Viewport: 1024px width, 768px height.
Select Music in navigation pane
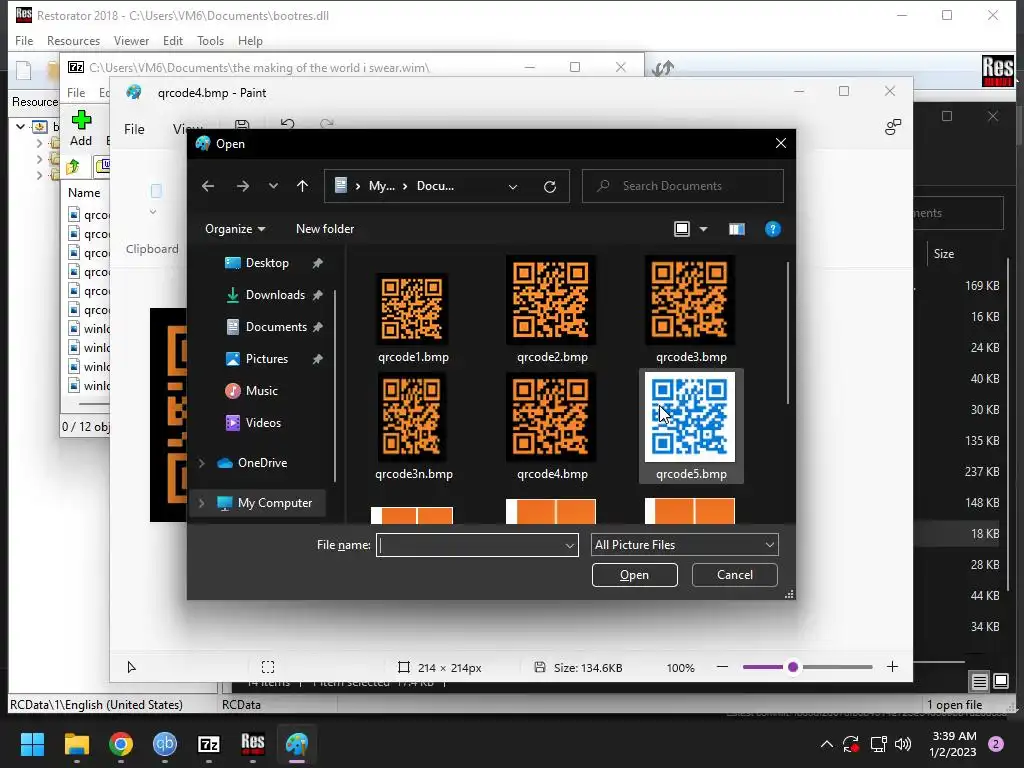[x=261, y=391]
